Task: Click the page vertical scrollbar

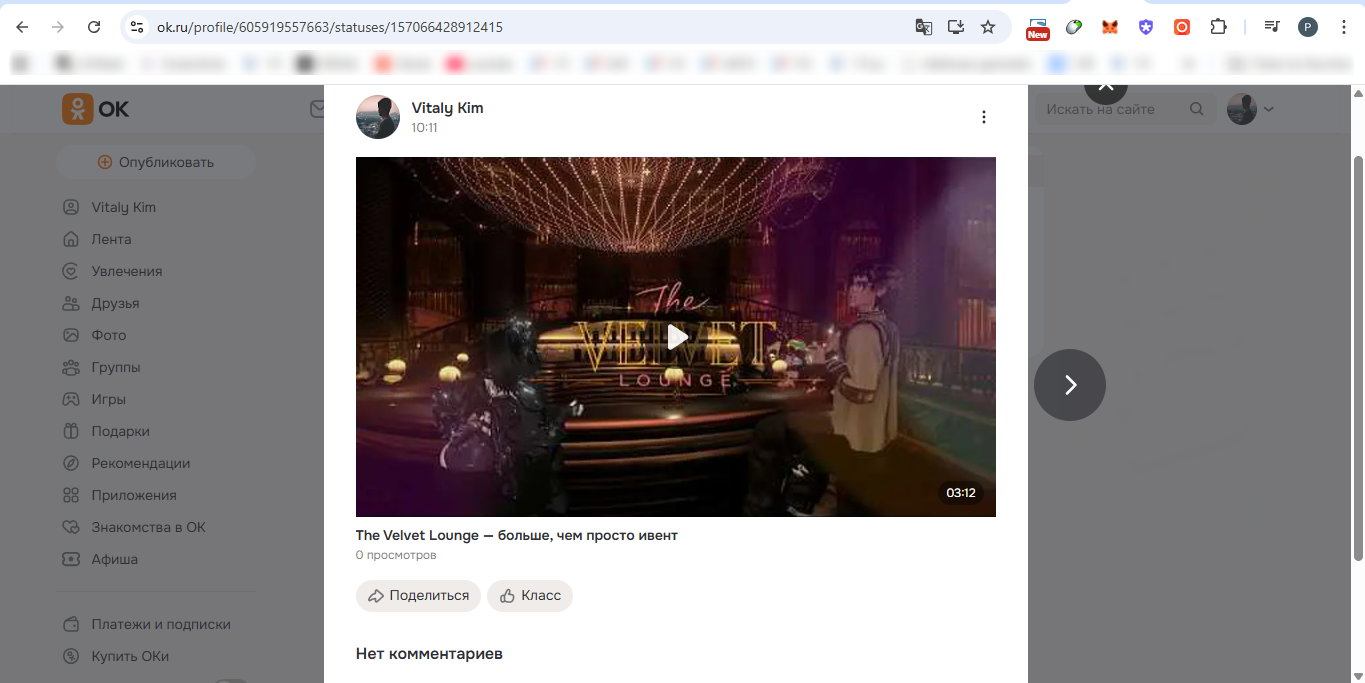Action: pos(1357,357)
